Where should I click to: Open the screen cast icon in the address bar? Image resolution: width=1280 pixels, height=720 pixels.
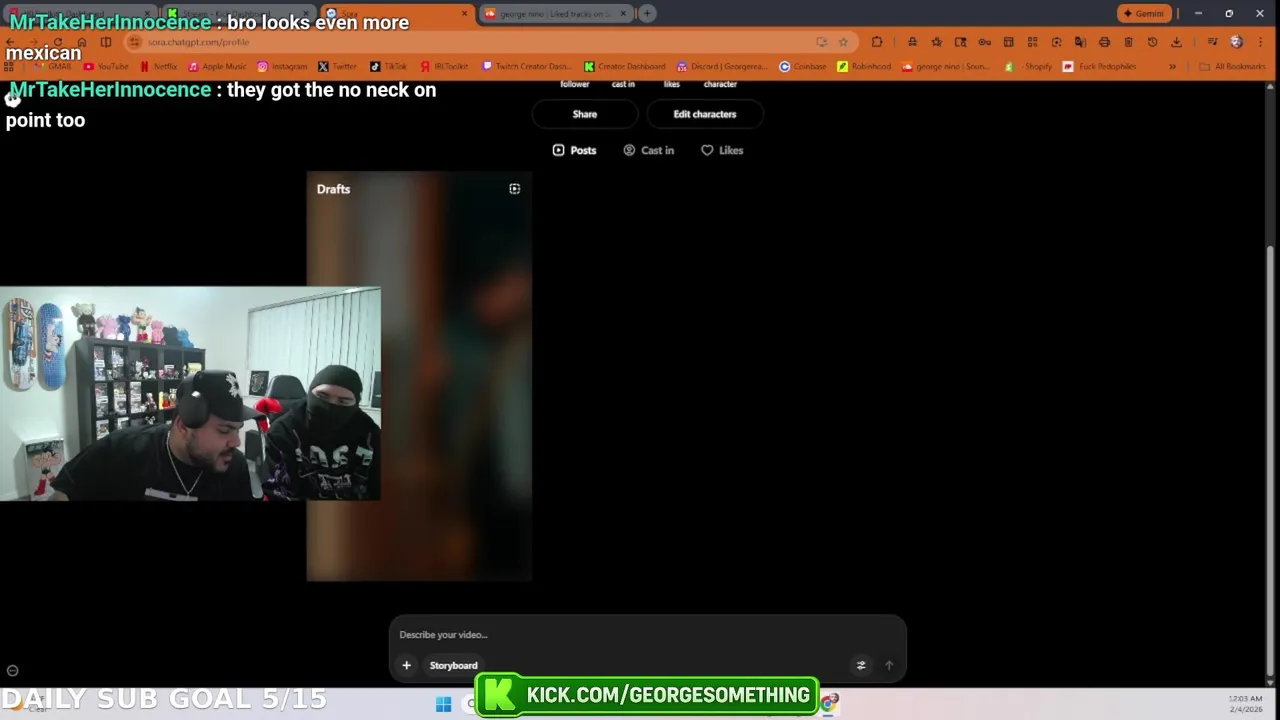coord(822,42)
